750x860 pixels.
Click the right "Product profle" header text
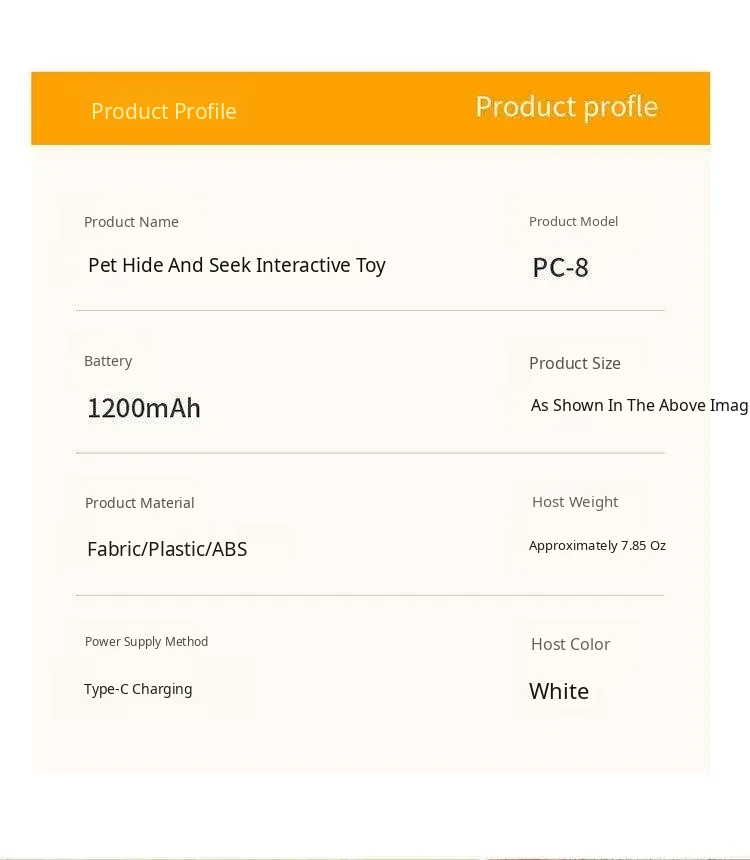tap(566, 107)
